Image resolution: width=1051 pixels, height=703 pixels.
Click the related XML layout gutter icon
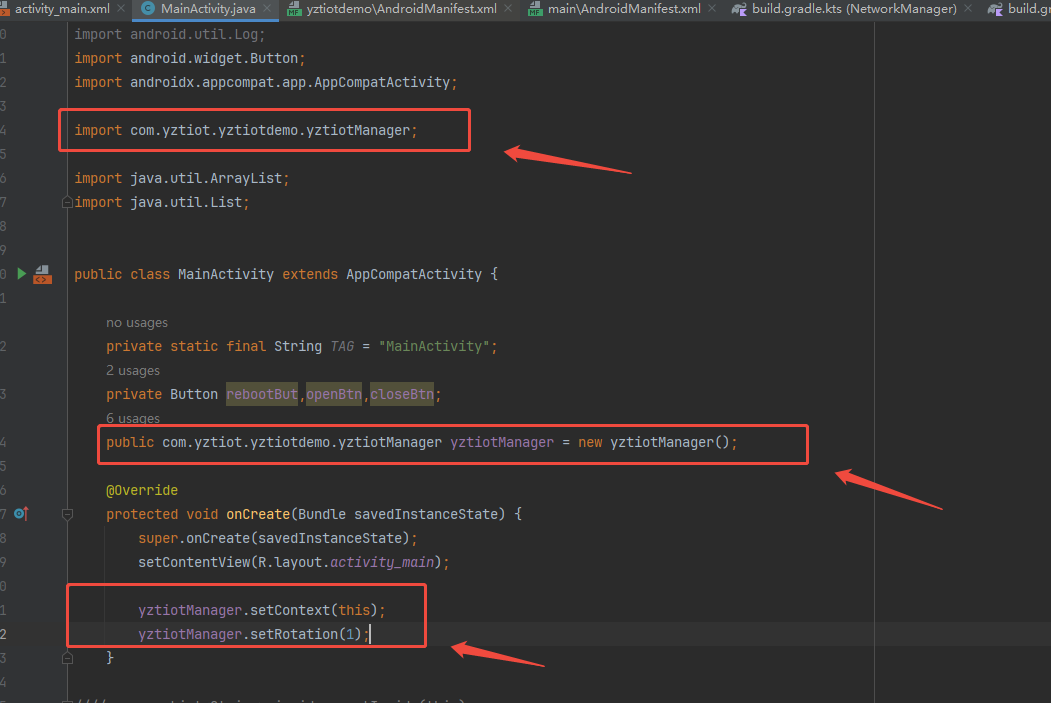[42, 274]
